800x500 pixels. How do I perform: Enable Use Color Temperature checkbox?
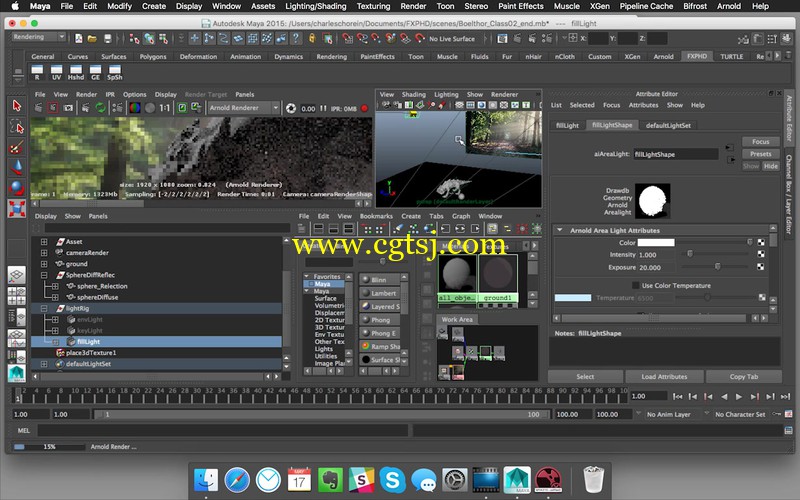635,285
